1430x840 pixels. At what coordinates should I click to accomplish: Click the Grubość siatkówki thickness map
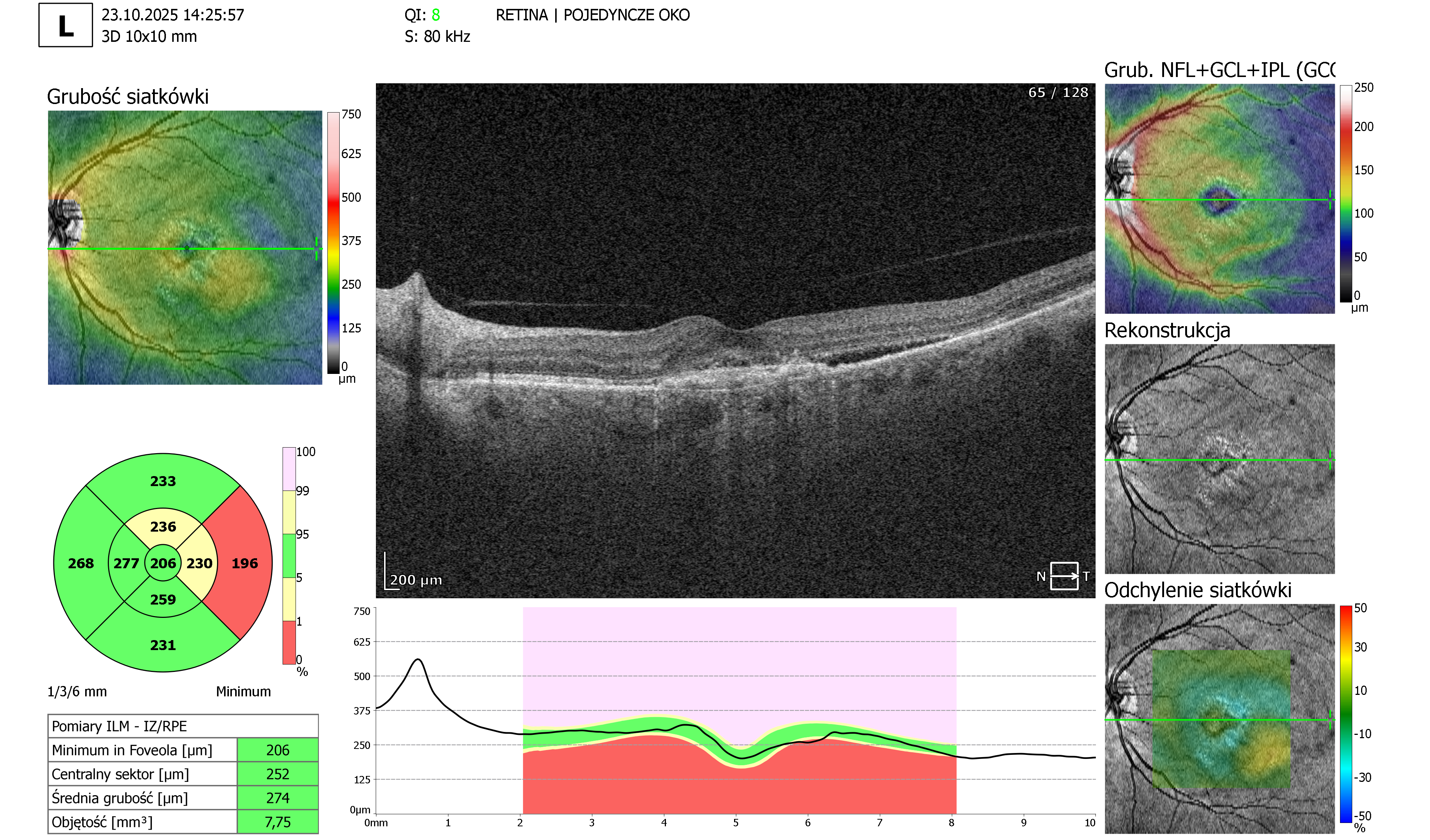point(185,247)
